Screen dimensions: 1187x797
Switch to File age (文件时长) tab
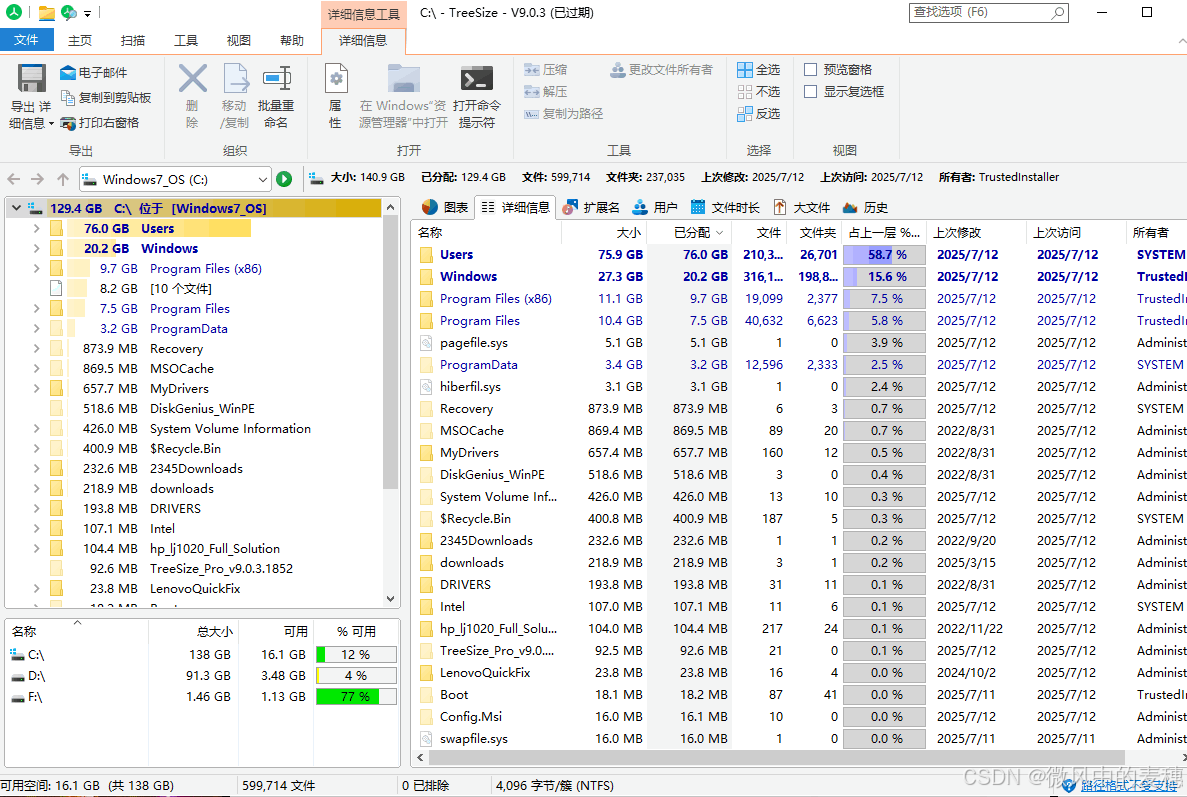coord(724,207)
